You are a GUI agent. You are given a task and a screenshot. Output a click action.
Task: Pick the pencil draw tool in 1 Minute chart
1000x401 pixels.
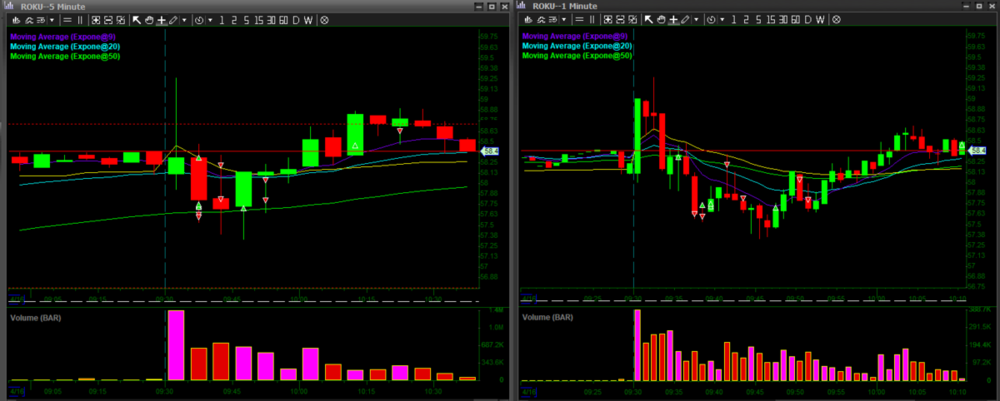(684, 20)
